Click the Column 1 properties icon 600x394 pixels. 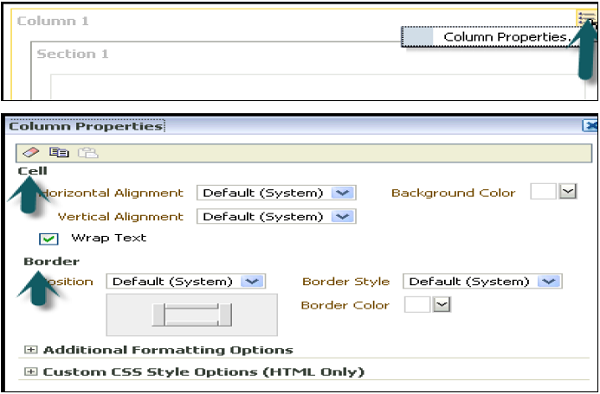coord(585,18)
